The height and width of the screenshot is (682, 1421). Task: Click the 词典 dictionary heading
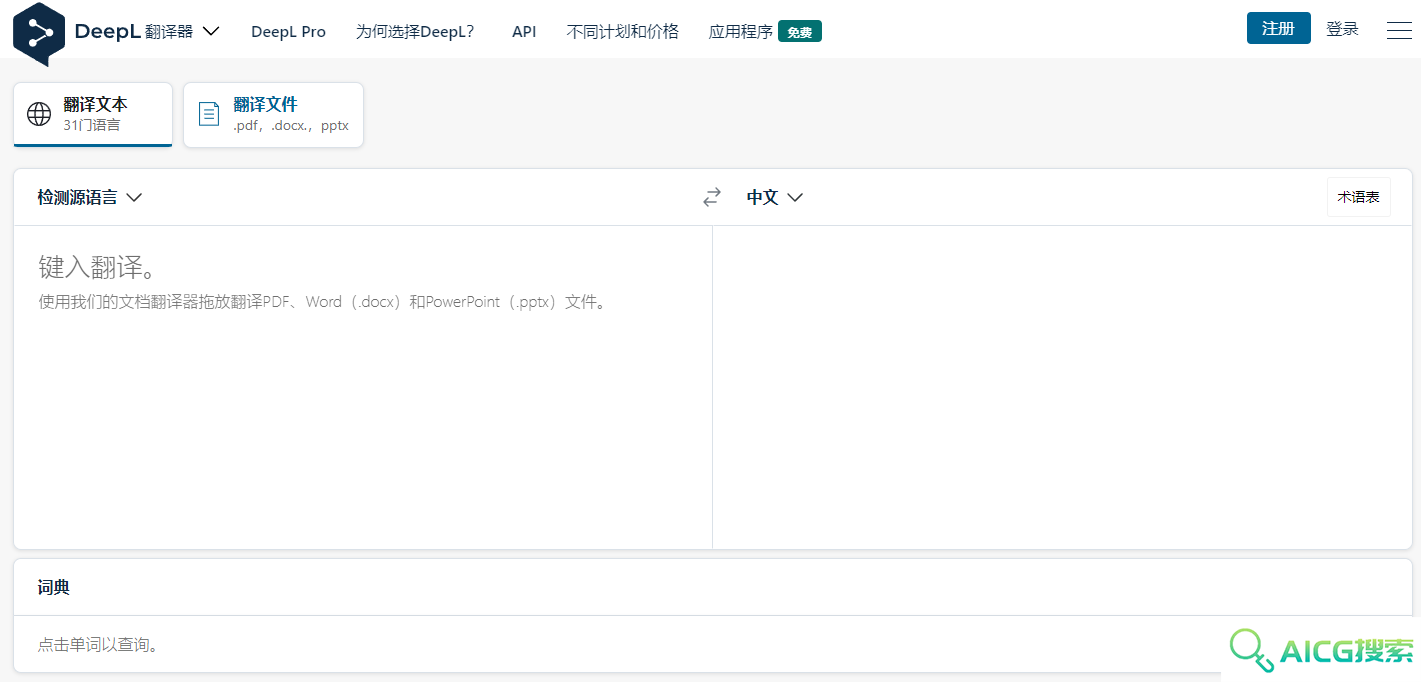click(x=54, y=587)
